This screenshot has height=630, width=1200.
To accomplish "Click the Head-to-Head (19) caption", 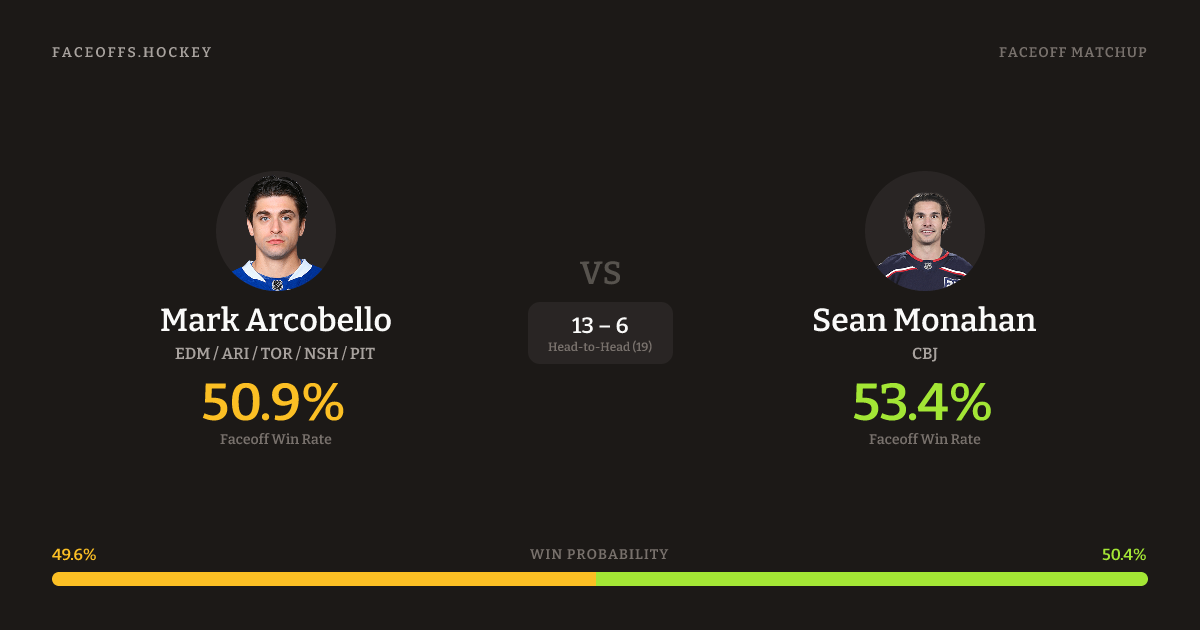I will [x=600, y=347].
